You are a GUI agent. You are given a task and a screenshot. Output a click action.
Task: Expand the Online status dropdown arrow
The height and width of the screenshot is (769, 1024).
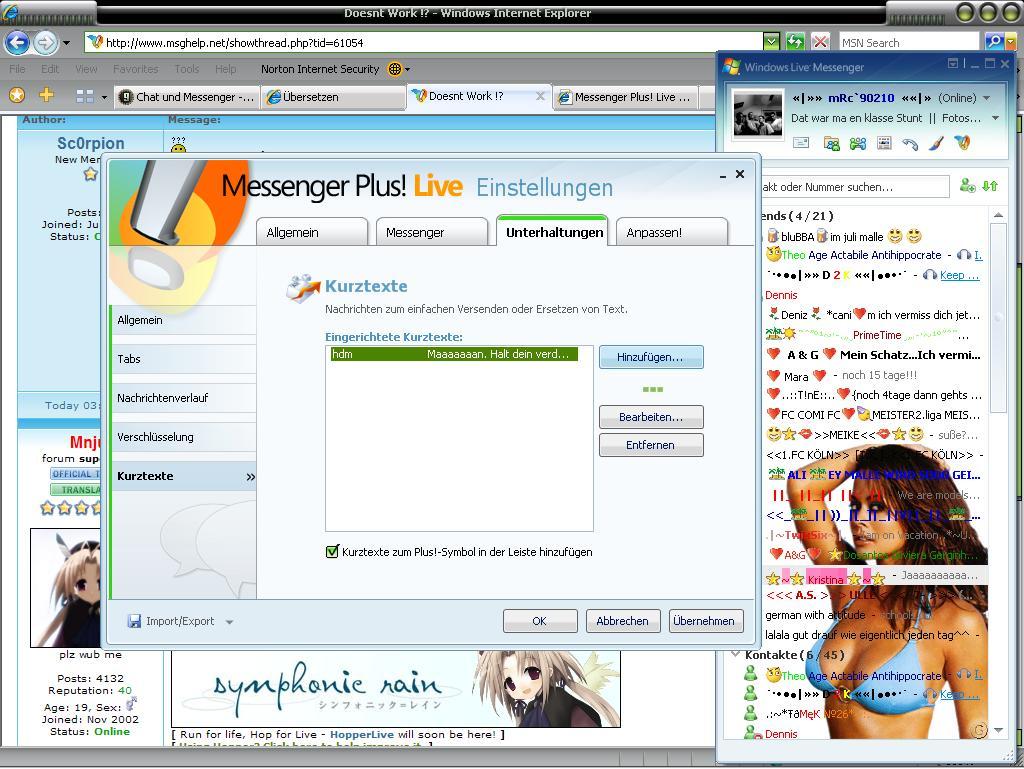(x=987, y=98)
